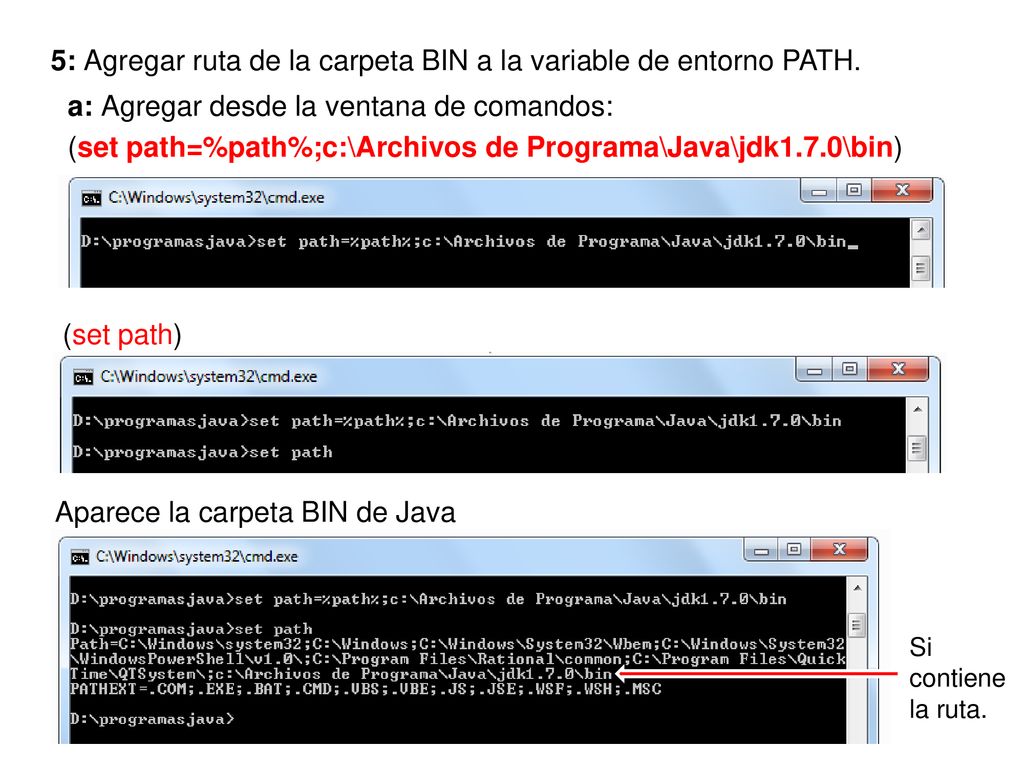
Task: Close the top cmd.exe window
Action: (903, 190)
